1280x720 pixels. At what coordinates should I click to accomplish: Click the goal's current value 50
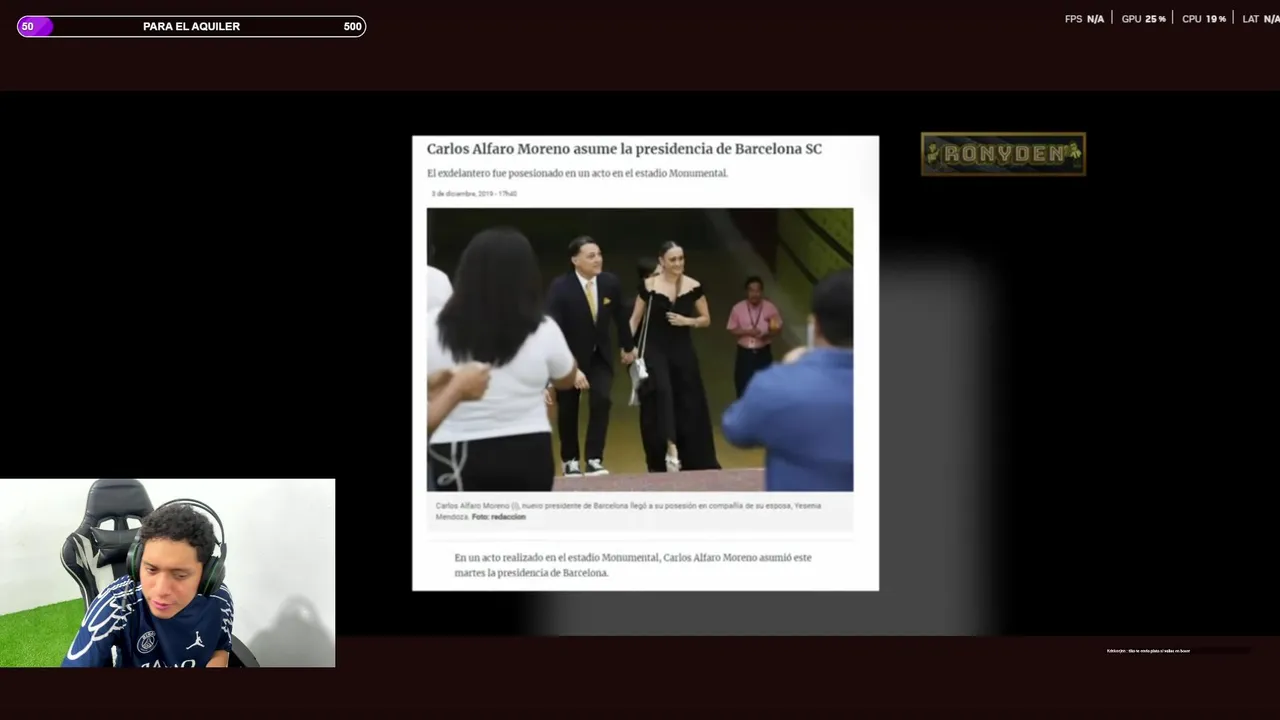click(x=27, y=27)
